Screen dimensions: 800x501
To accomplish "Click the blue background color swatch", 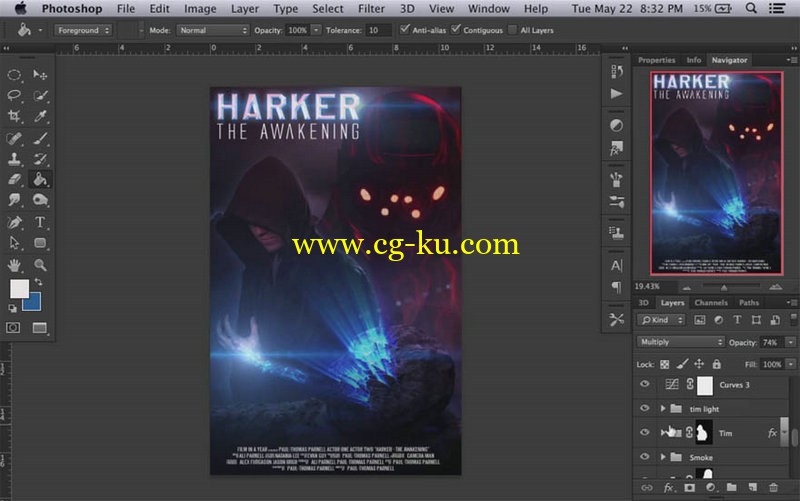I will pos(34,302).
